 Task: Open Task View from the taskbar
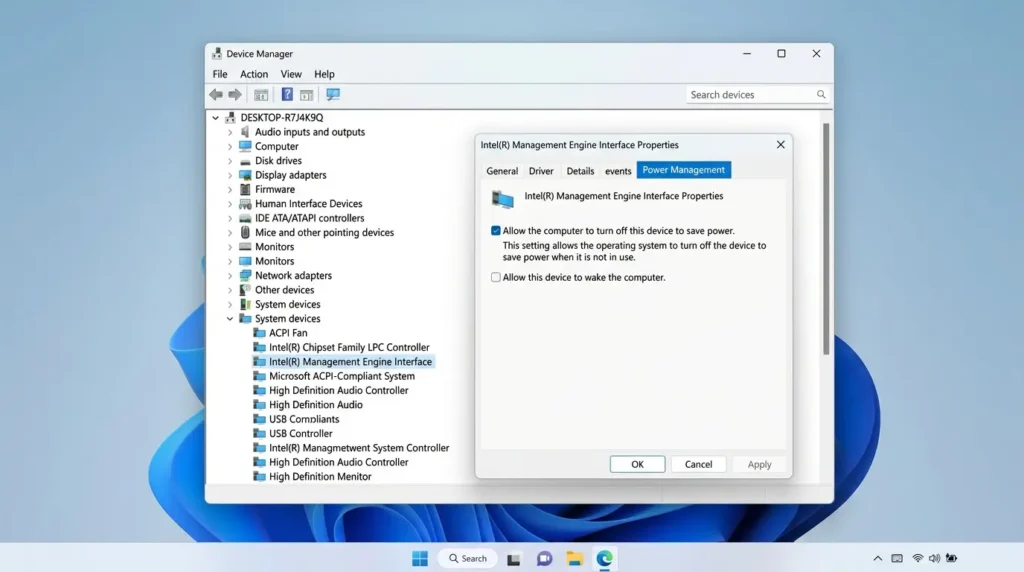[x=514, y=559]
